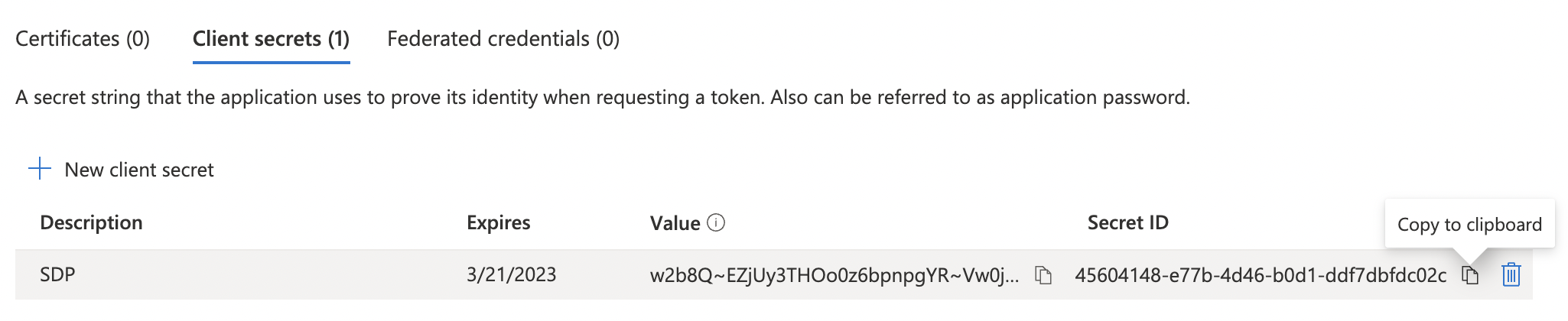Switch to Federated credentials (0) tab
Image resolution: width=1568 pixels, height=321 pixels.
click(x=503, y=39)
